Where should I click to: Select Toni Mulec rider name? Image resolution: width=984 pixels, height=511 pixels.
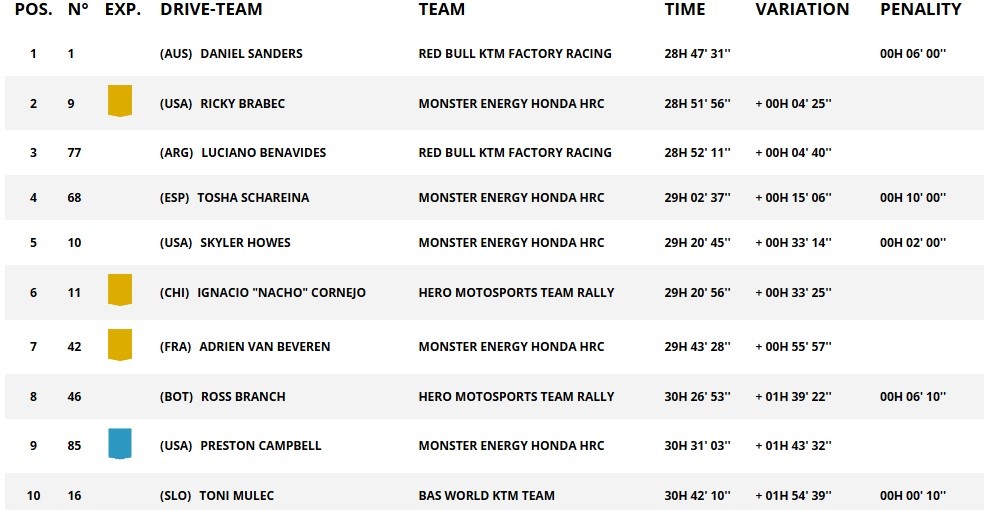click(x=237, y=496)
